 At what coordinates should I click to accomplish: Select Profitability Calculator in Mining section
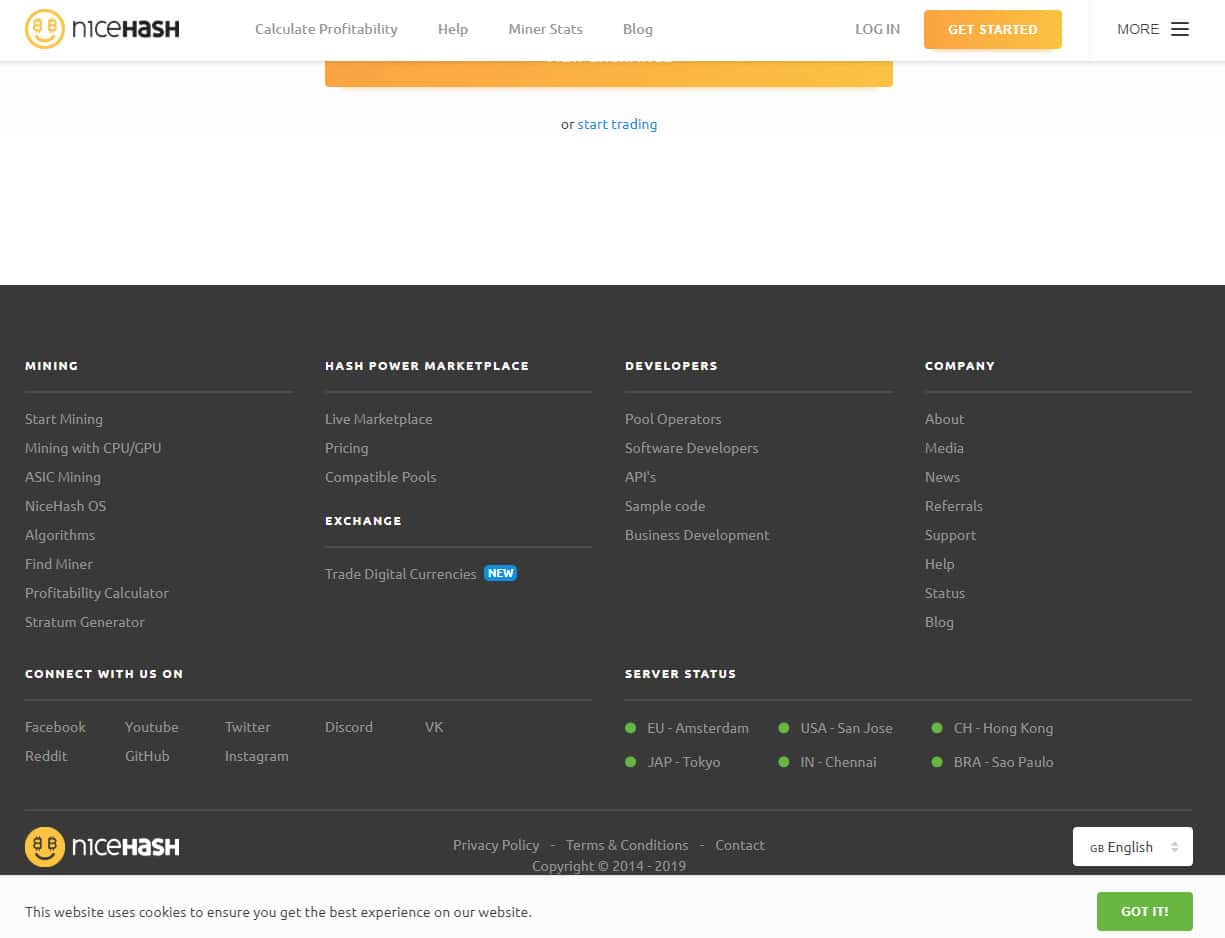pos(97,593)
